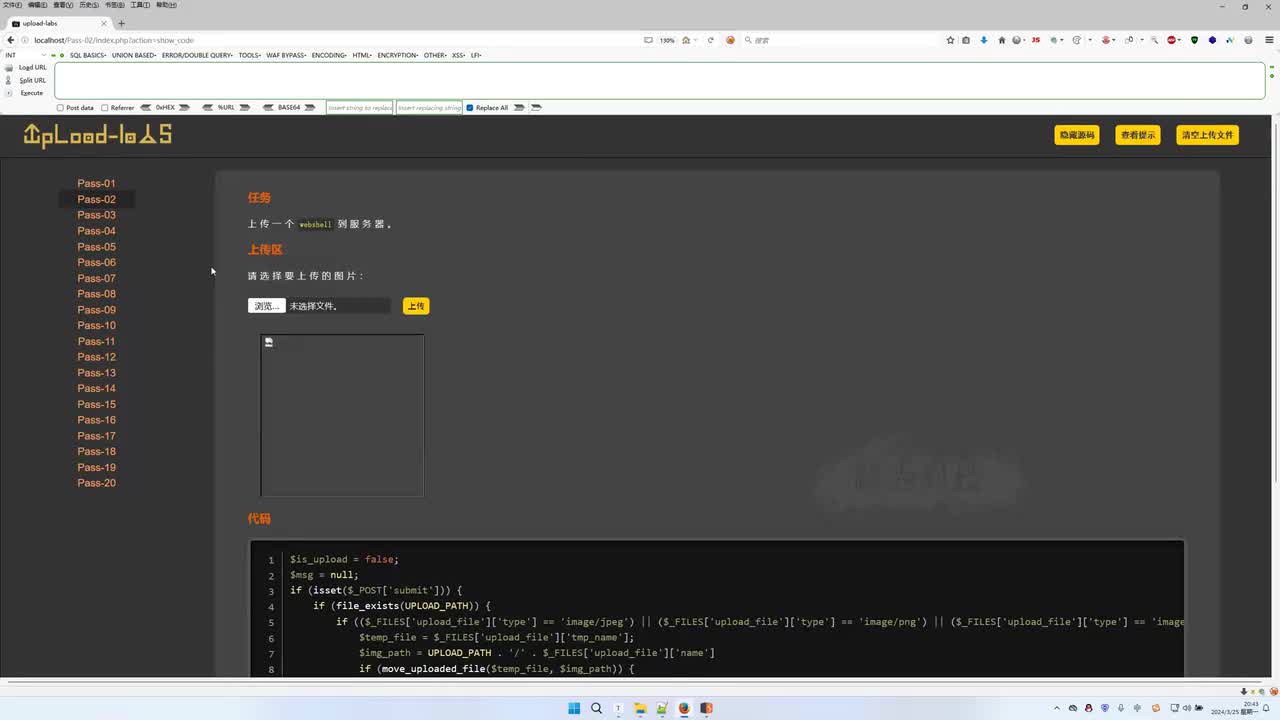Go to the Pass-01 link

[97, 184]
